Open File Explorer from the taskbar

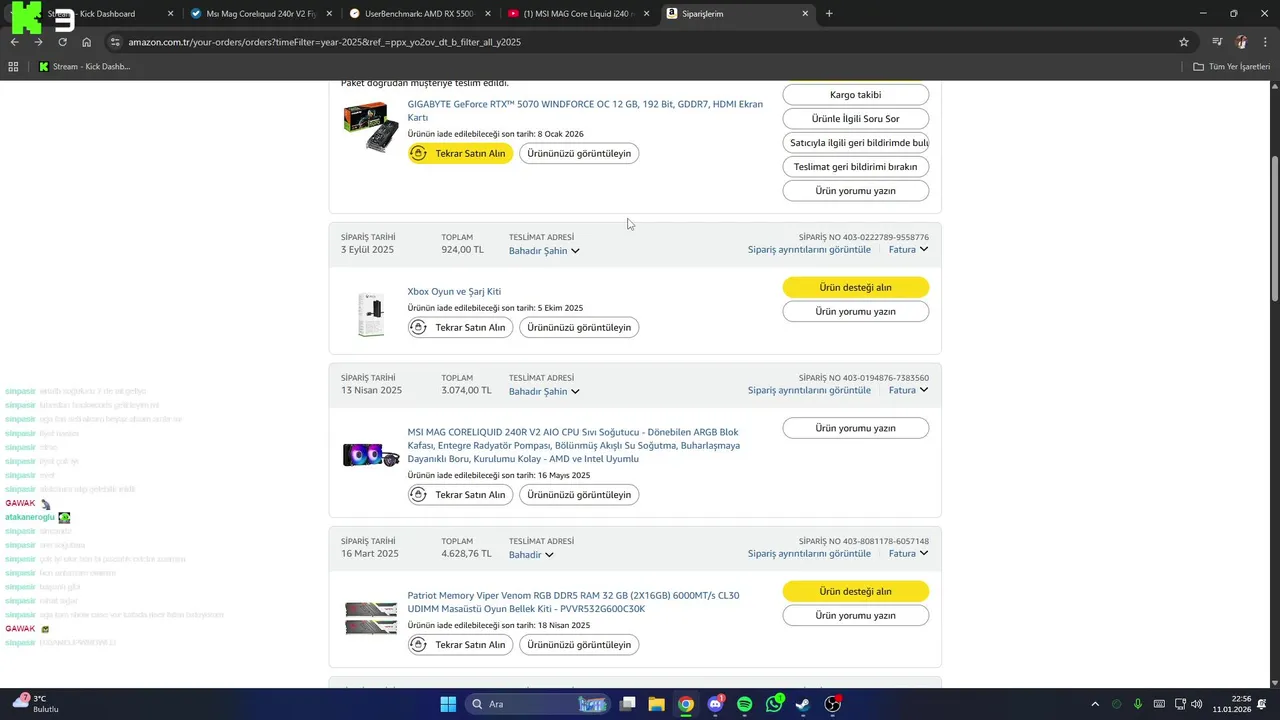point(656,704)
